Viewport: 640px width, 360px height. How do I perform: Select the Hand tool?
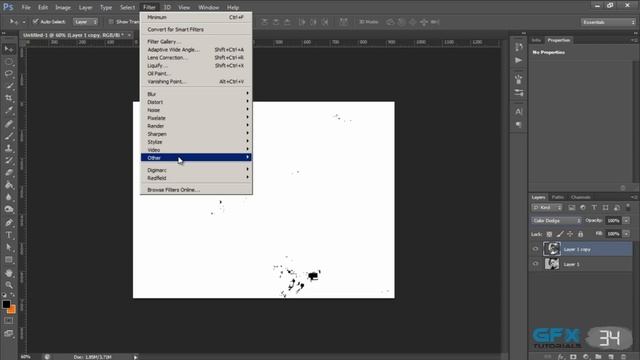point(9,273)
